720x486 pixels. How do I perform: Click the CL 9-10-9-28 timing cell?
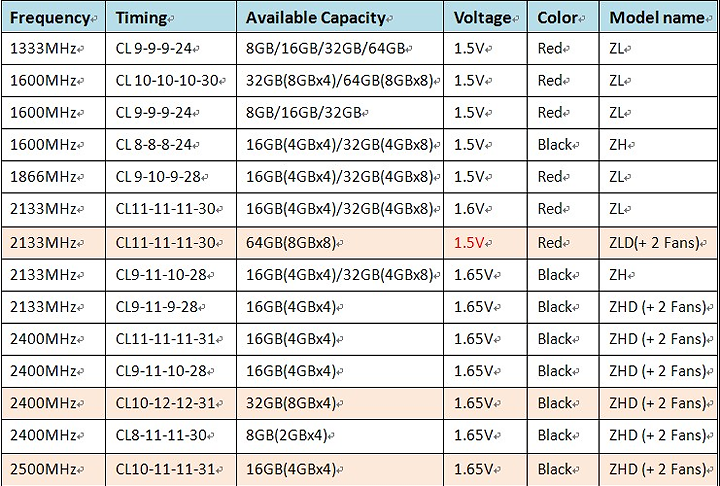tap(162, 177)
